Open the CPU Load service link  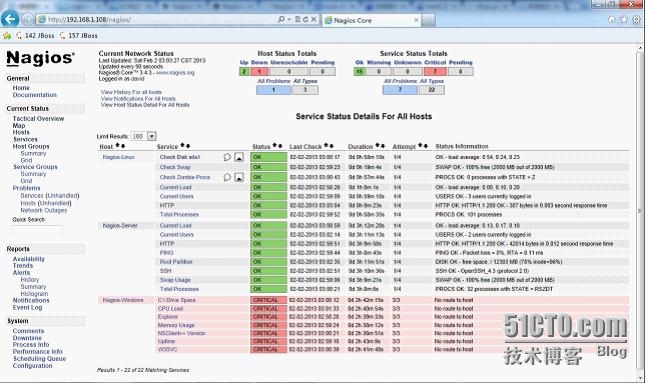coord(170,309)
